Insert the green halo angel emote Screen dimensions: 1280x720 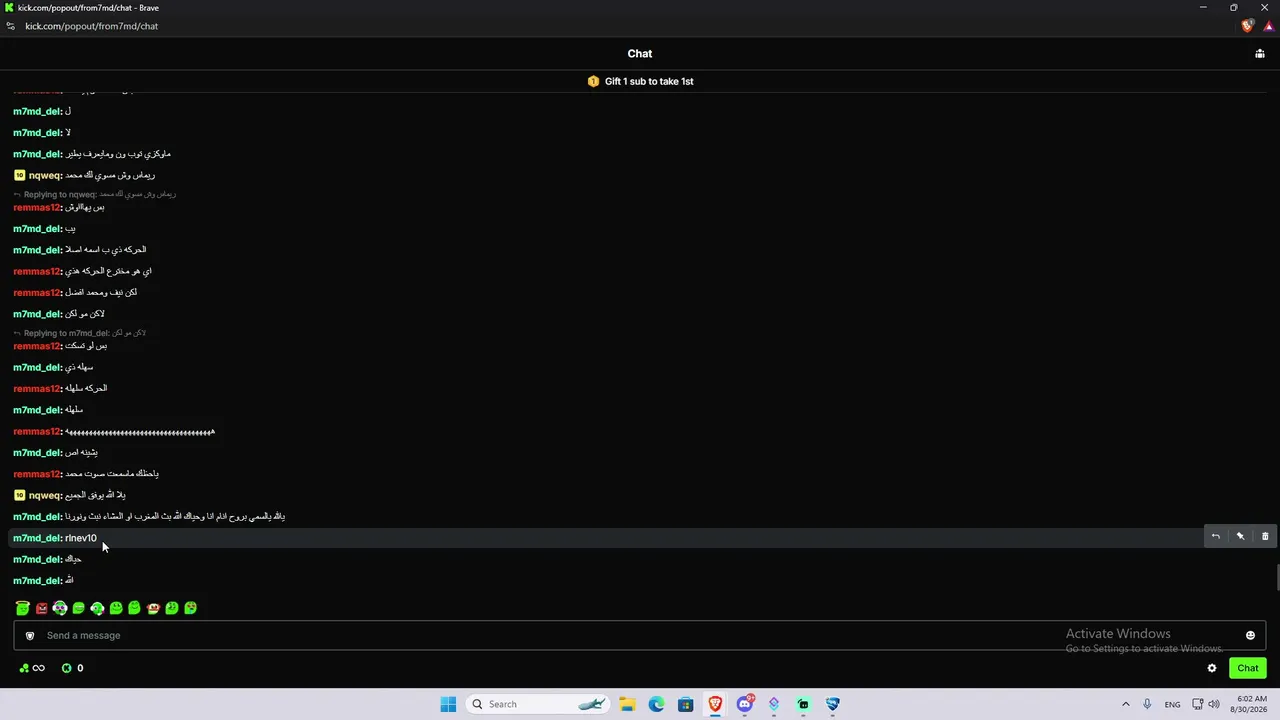(x=22, y=608)
